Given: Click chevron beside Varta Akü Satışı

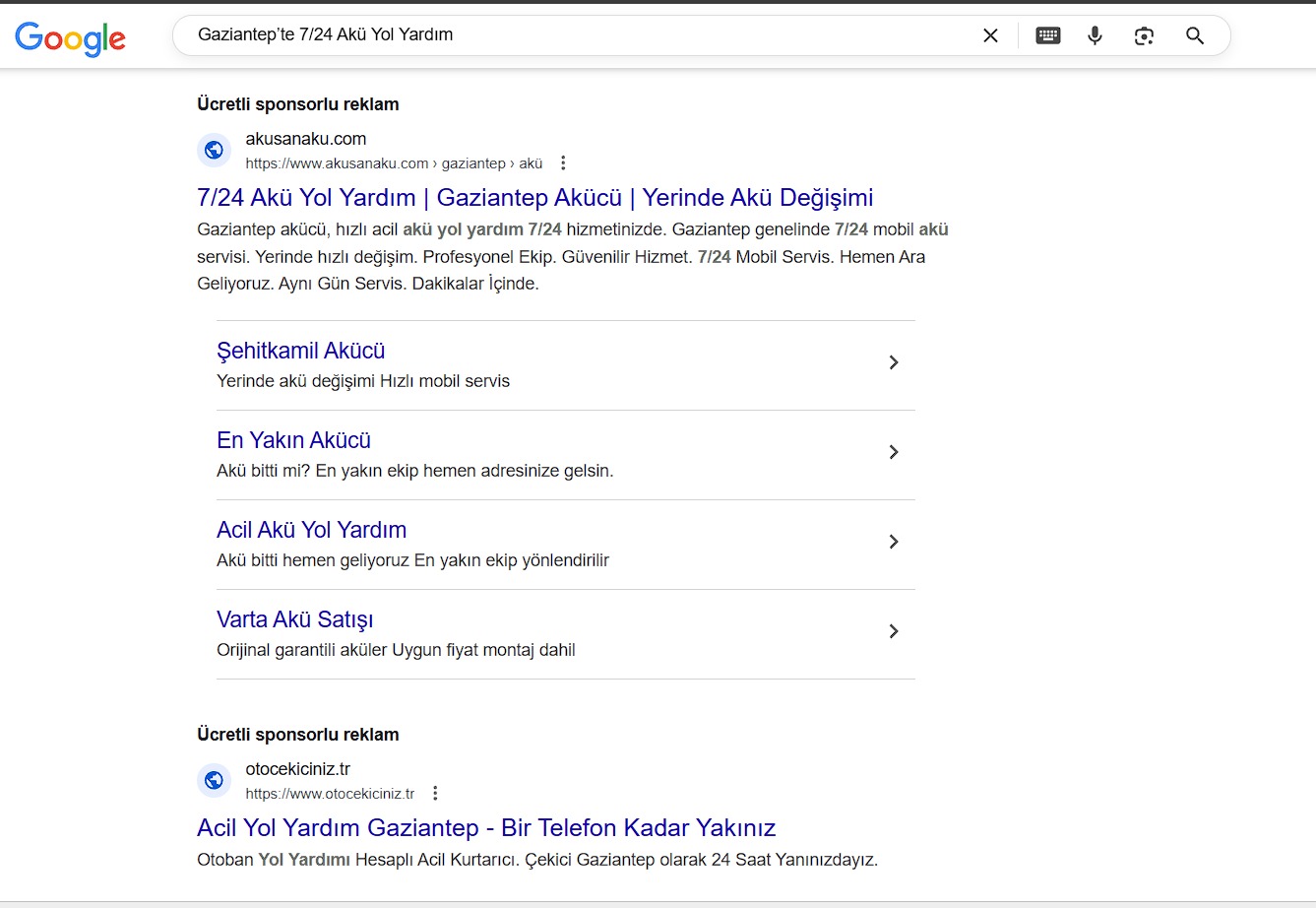Looking at the screenshot, I should [x=894, y=631].
